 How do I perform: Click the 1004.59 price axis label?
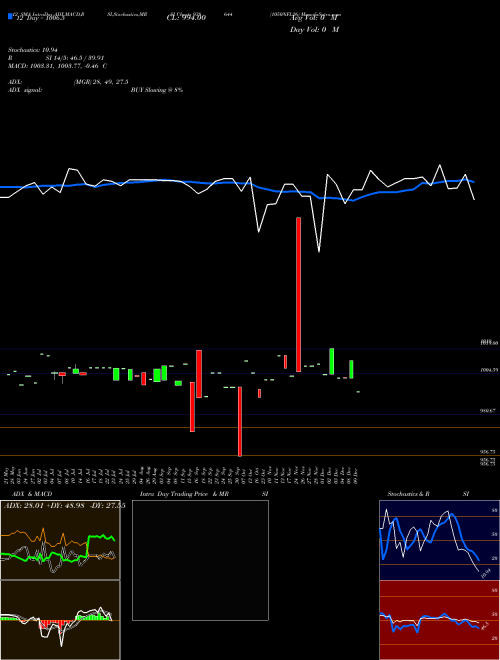489,370
